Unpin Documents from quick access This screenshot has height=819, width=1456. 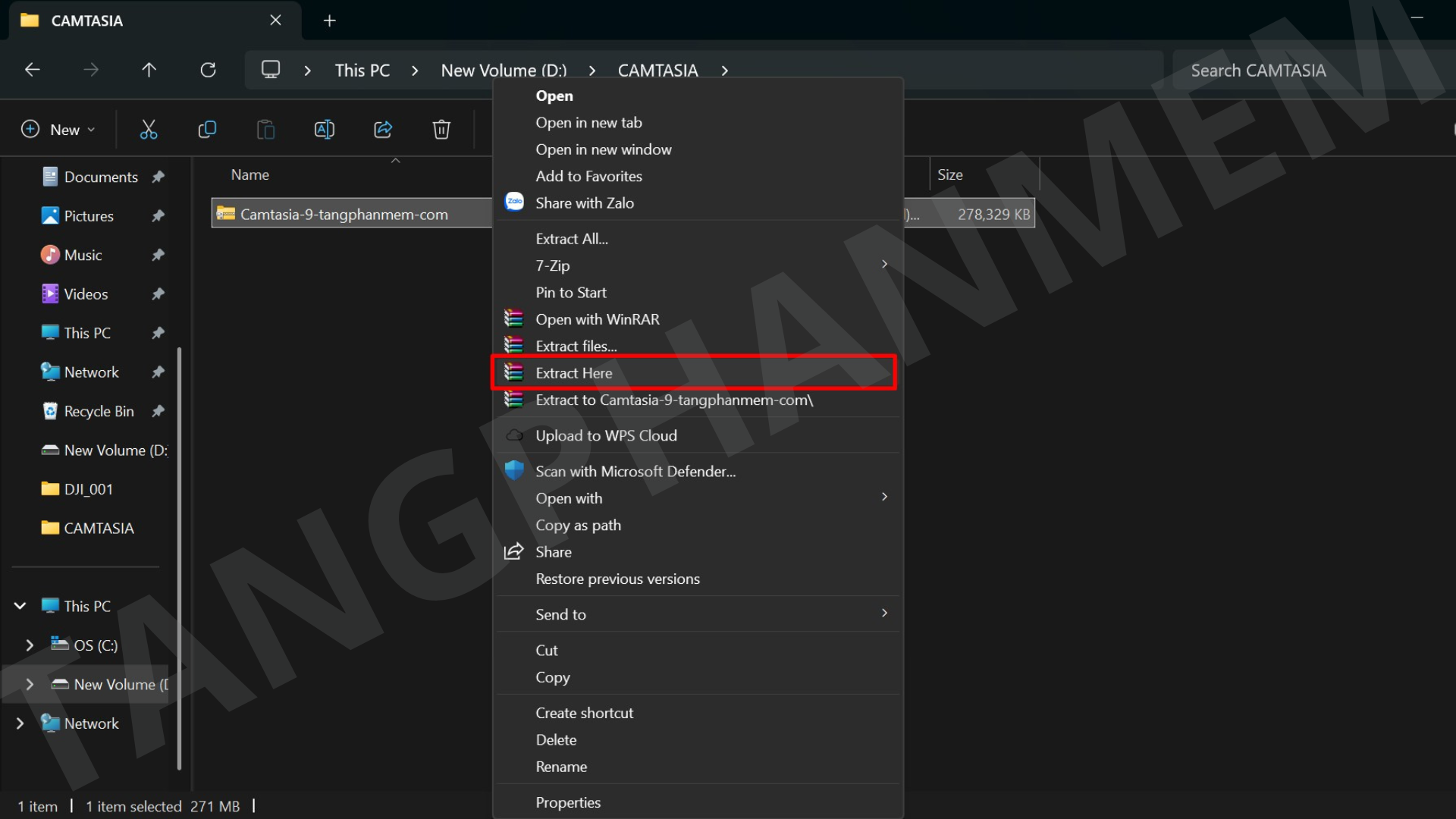pyautogui.click(x=158, y=177)
